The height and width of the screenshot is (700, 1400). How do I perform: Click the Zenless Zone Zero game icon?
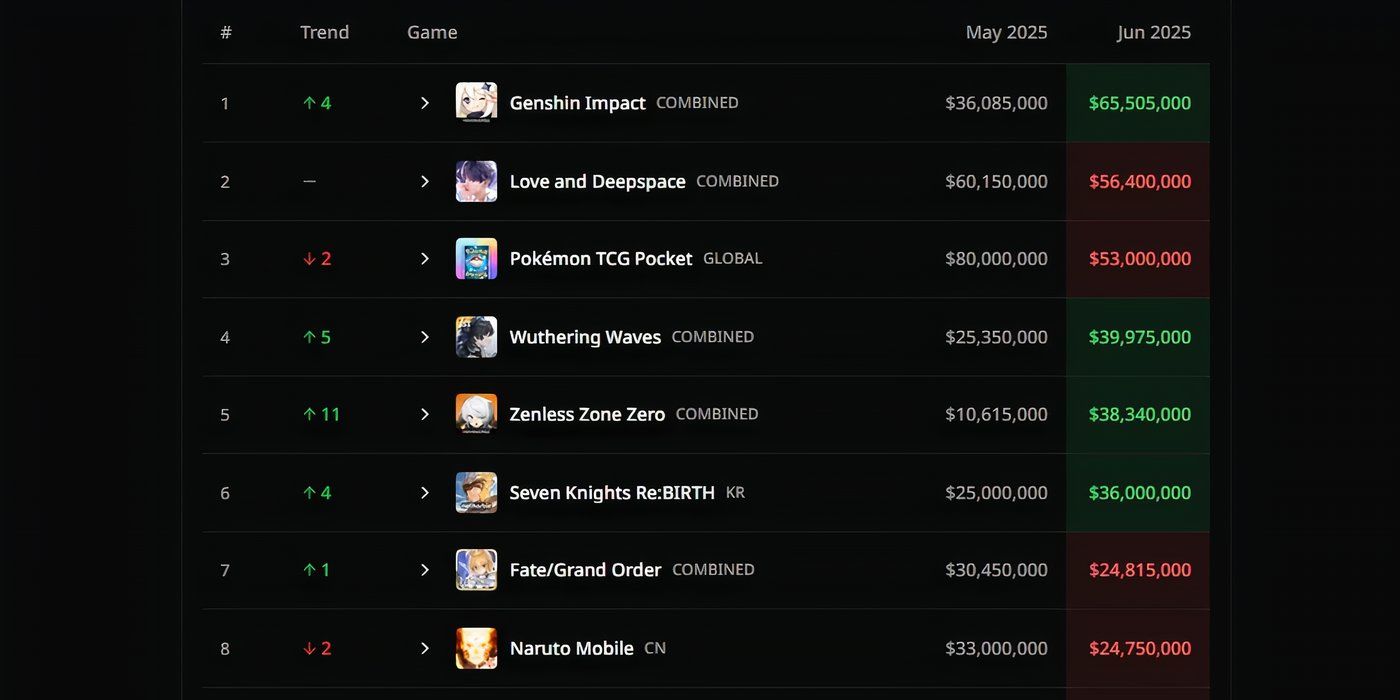coord(476,414)
